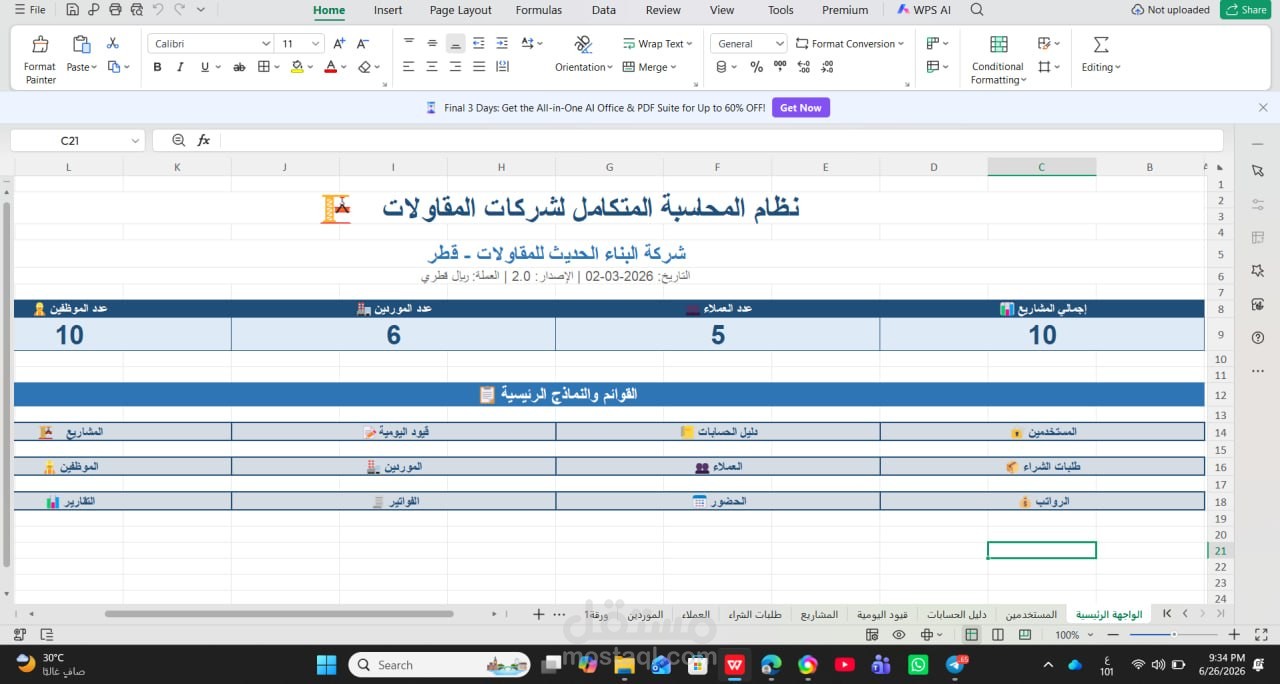Viewport: 1280px width, 684px height.
Task: Open the font size 11 dropdown
Action: click(x=316, y=44)
